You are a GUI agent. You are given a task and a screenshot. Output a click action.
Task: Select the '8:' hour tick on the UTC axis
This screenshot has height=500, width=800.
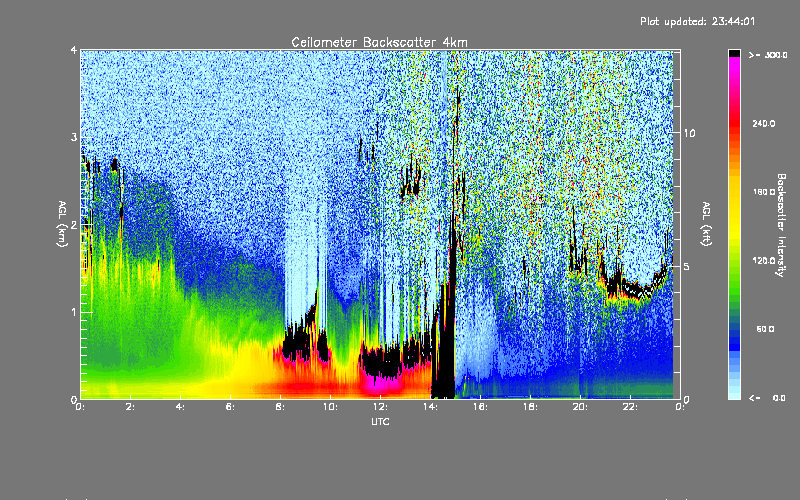[280, 407]
